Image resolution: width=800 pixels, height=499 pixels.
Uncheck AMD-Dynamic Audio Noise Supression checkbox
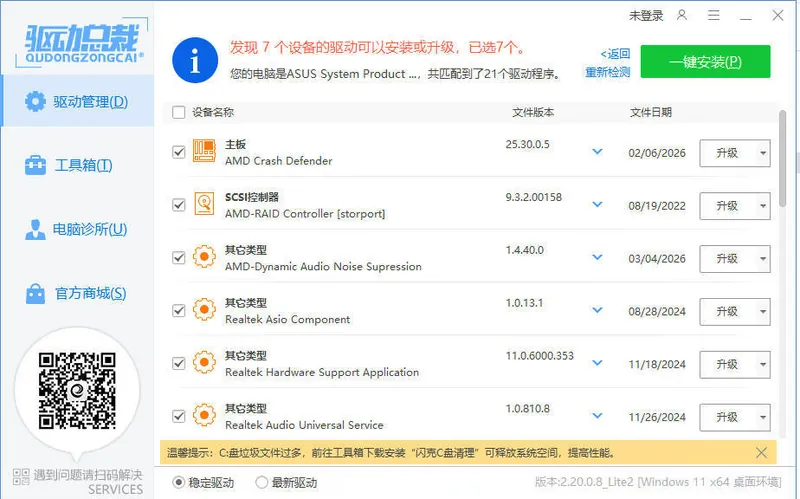(179, 258)
